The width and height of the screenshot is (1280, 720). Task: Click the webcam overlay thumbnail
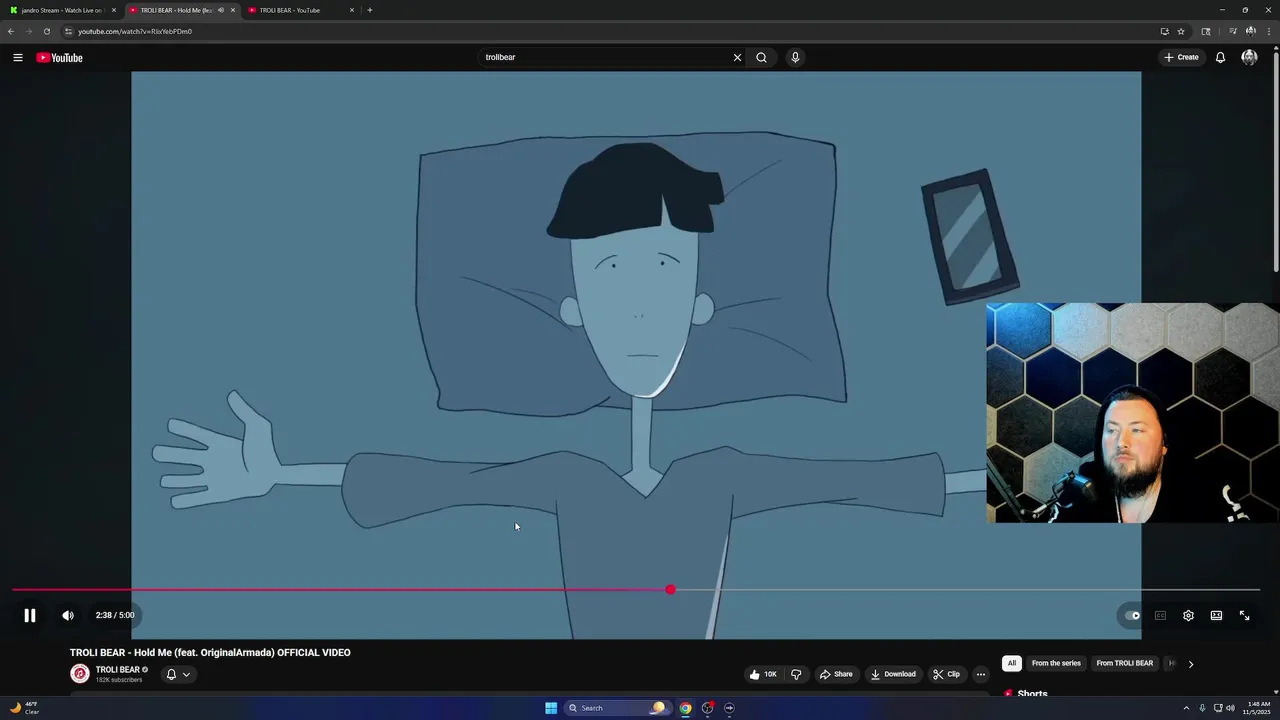point(1133,413)
